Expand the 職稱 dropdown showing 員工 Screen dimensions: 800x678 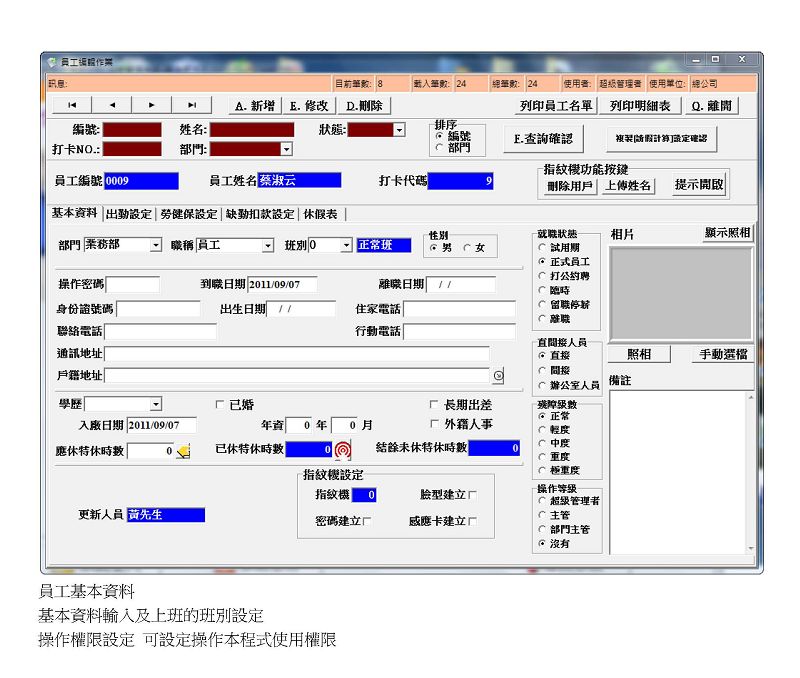click(267, 245)
